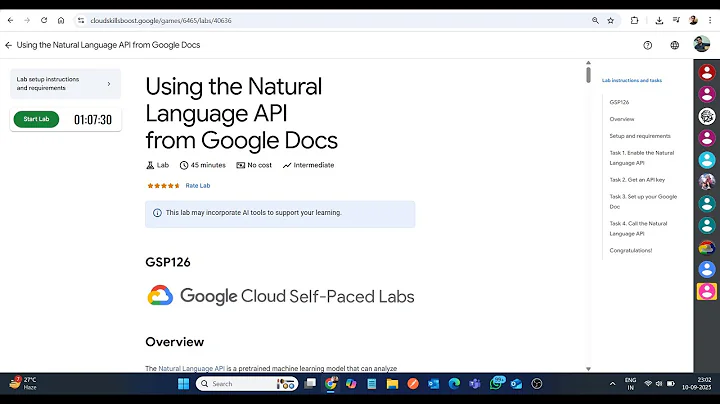Open Microsoft Teams from the taskbar
Screen dimensions: 720x404
tap(475, 384)
